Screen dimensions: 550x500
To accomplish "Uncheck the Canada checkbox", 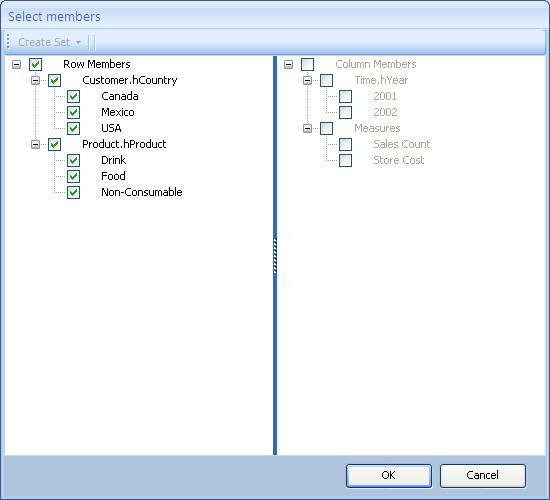I will click(73, 96).
